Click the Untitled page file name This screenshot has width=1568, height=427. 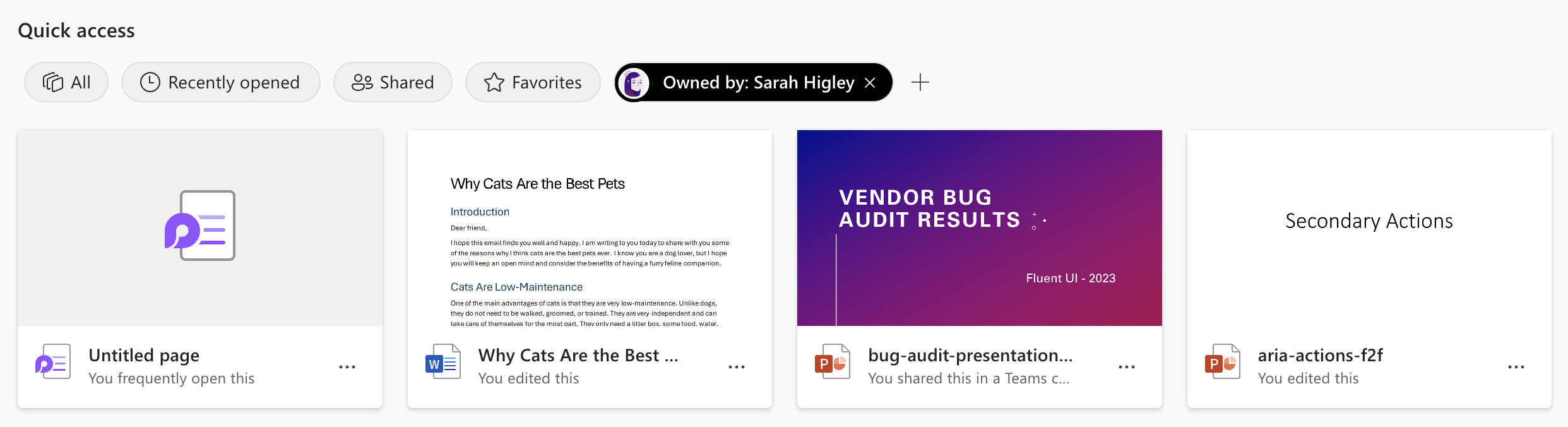coord(144,356)
